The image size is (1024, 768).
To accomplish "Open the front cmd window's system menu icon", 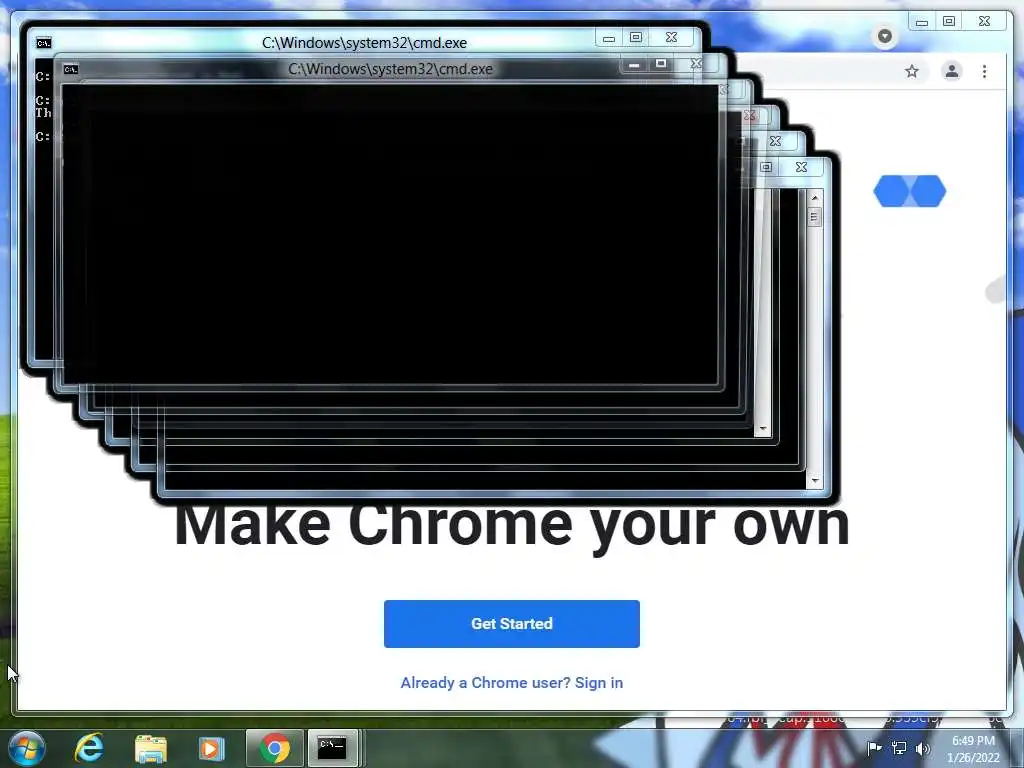I will [x=71, y=69].
